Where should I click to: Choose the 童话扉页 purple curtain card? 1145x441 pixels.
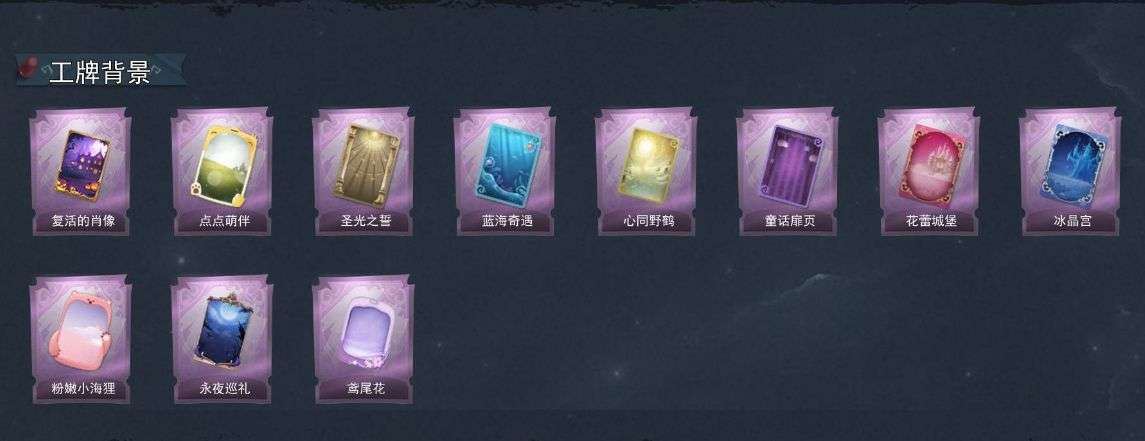787,172
